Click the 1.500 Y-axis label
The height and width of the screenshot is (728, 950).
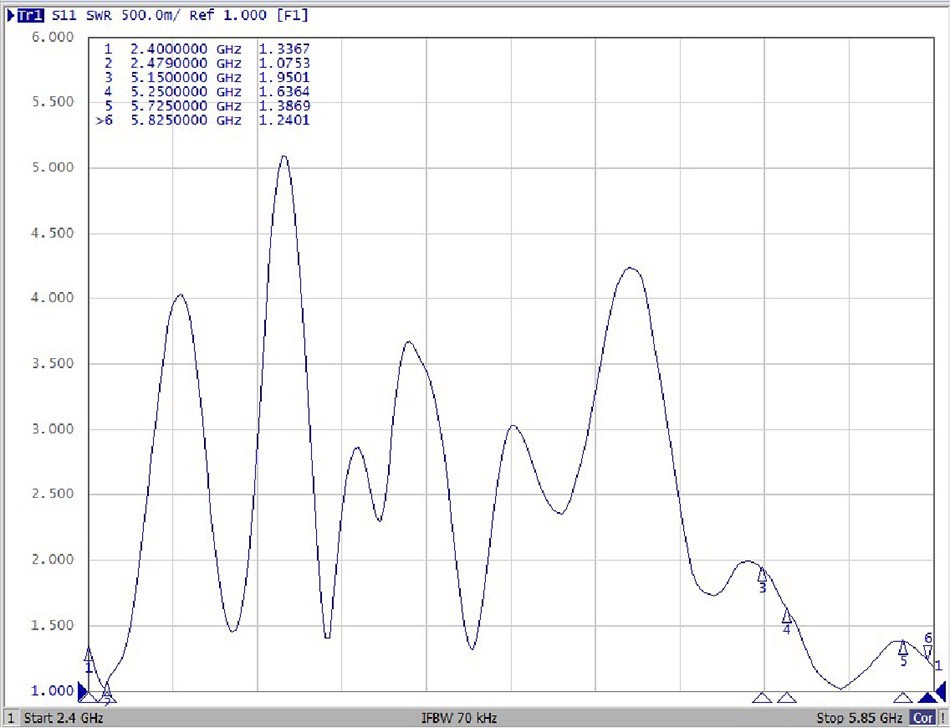pos(52,625)
